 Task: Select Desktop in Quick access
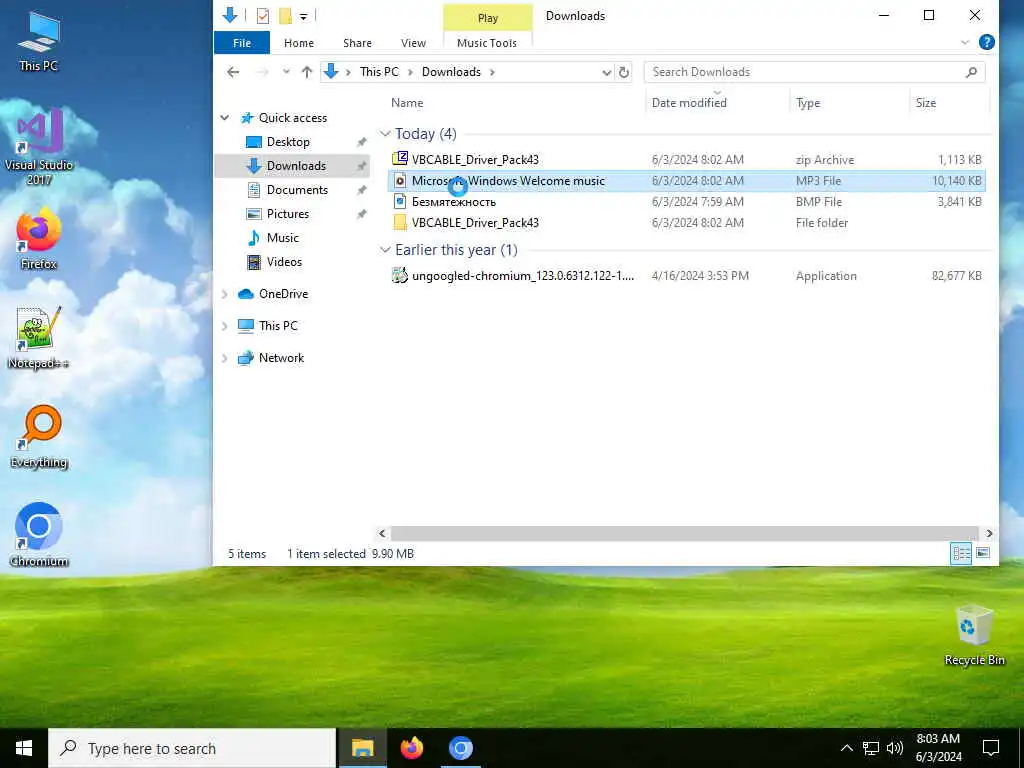coord(288,142)
